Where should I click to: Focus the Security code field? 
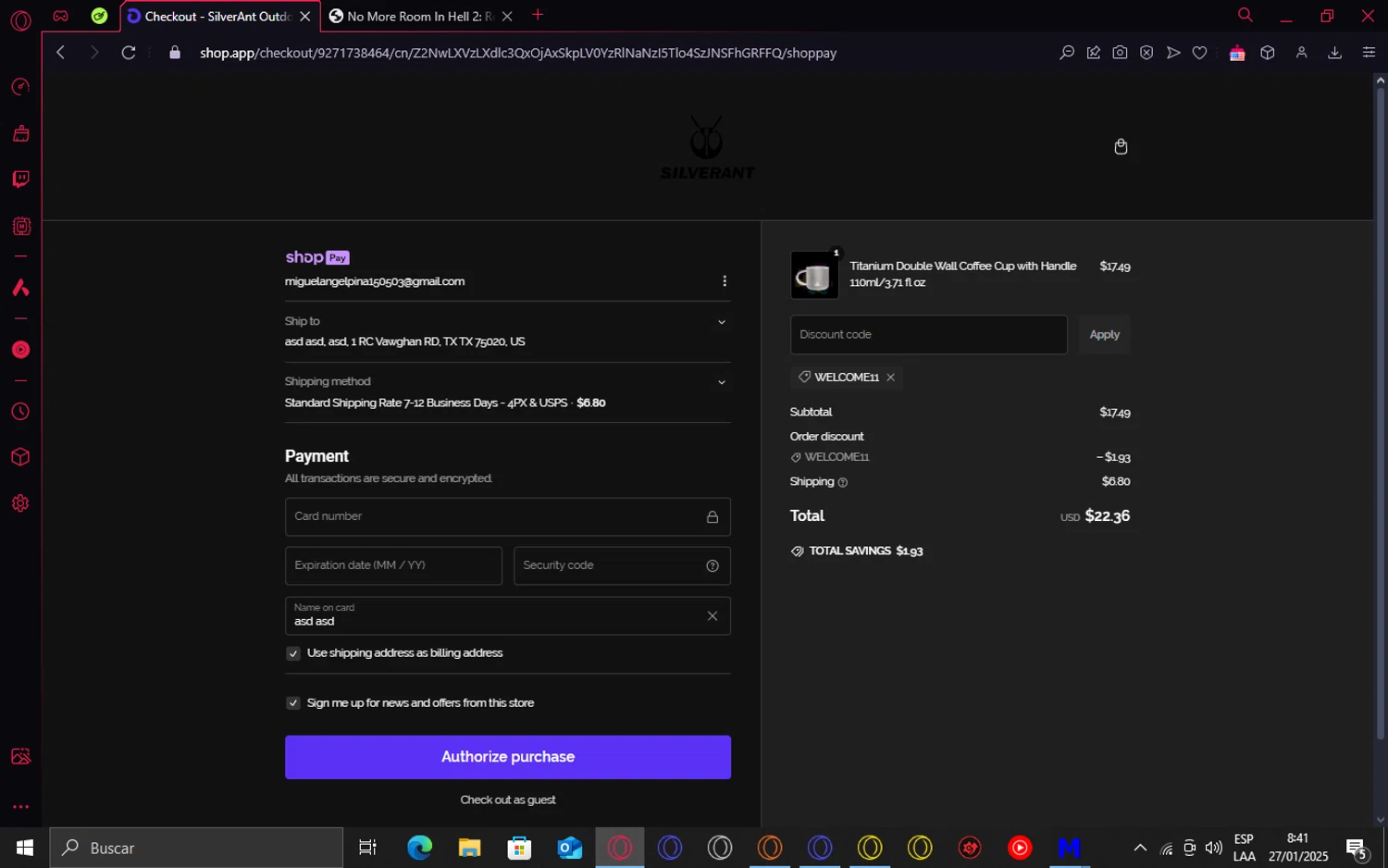(622, 566)
